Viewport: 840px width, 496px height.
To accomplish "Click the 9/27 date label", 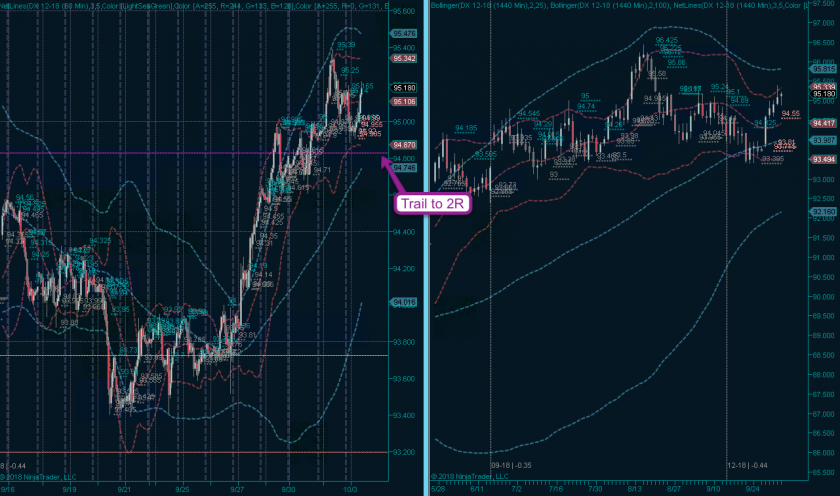I will [x=237, y=489].
